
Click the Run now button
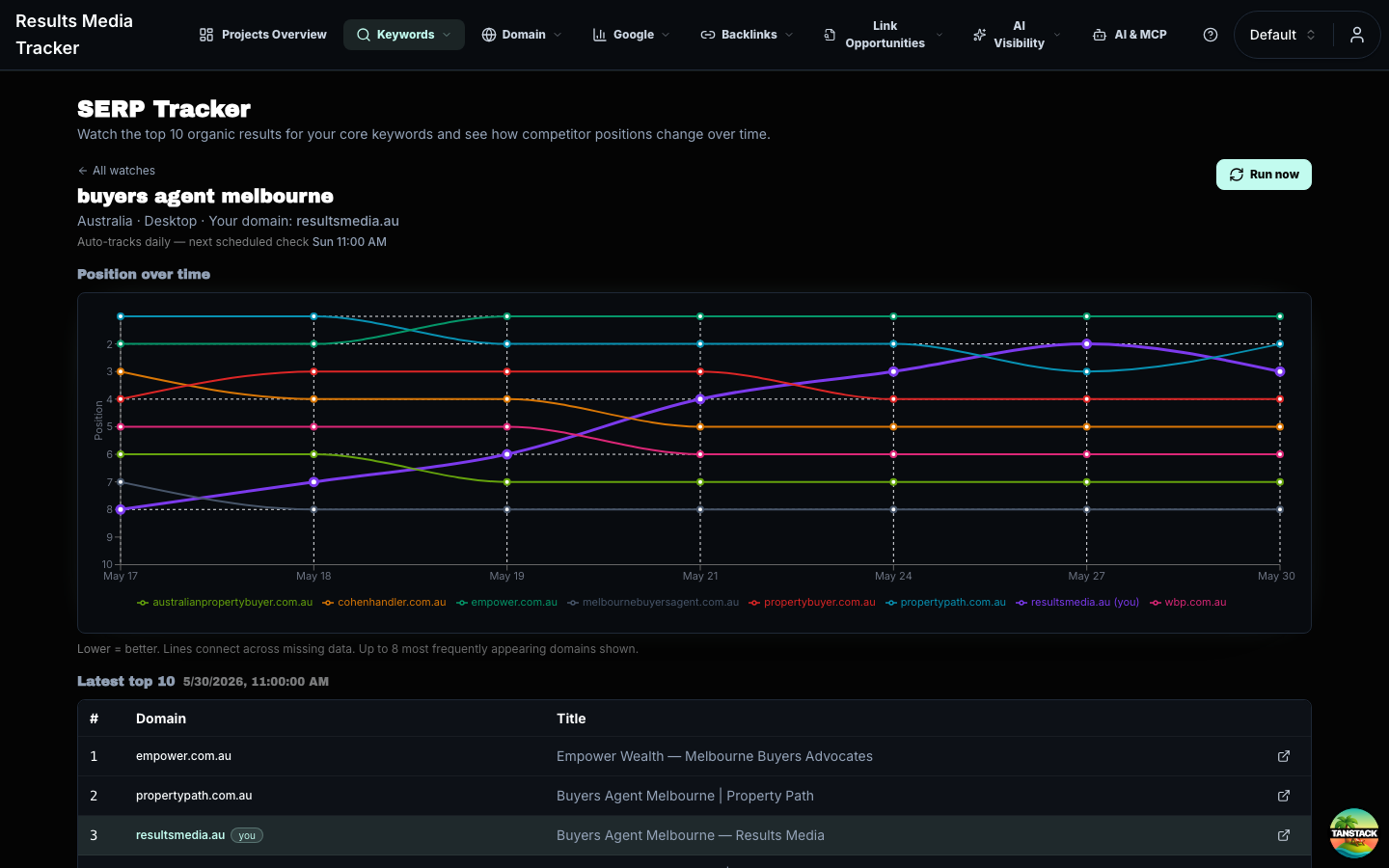point(1264,175)
